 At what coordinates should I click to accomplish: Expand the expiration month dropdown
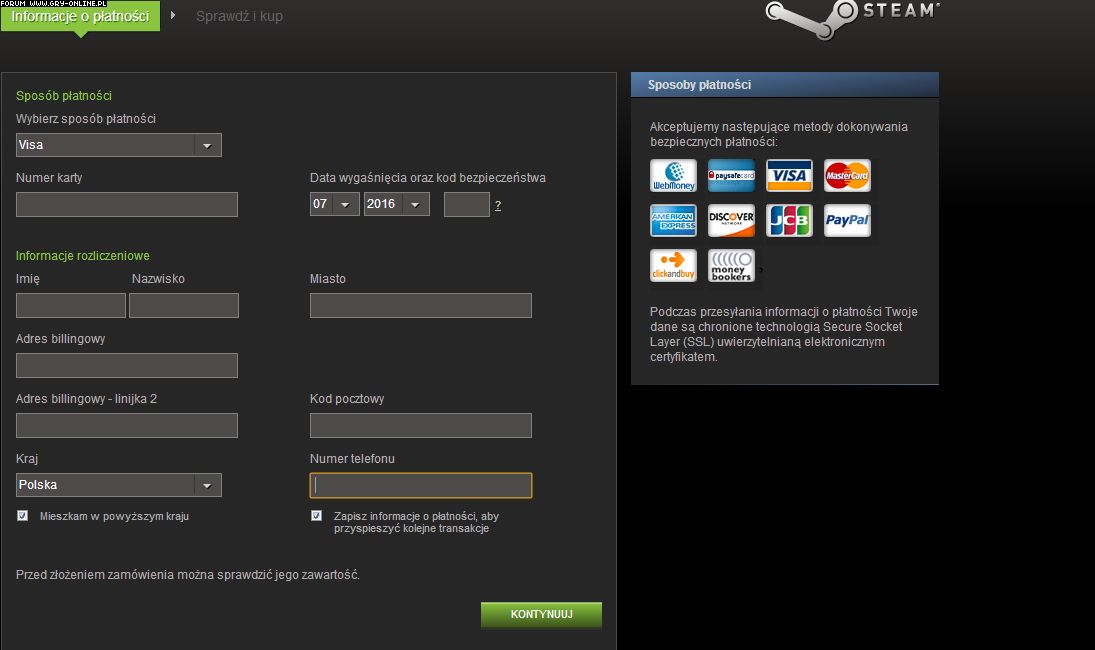click(334, 204)
